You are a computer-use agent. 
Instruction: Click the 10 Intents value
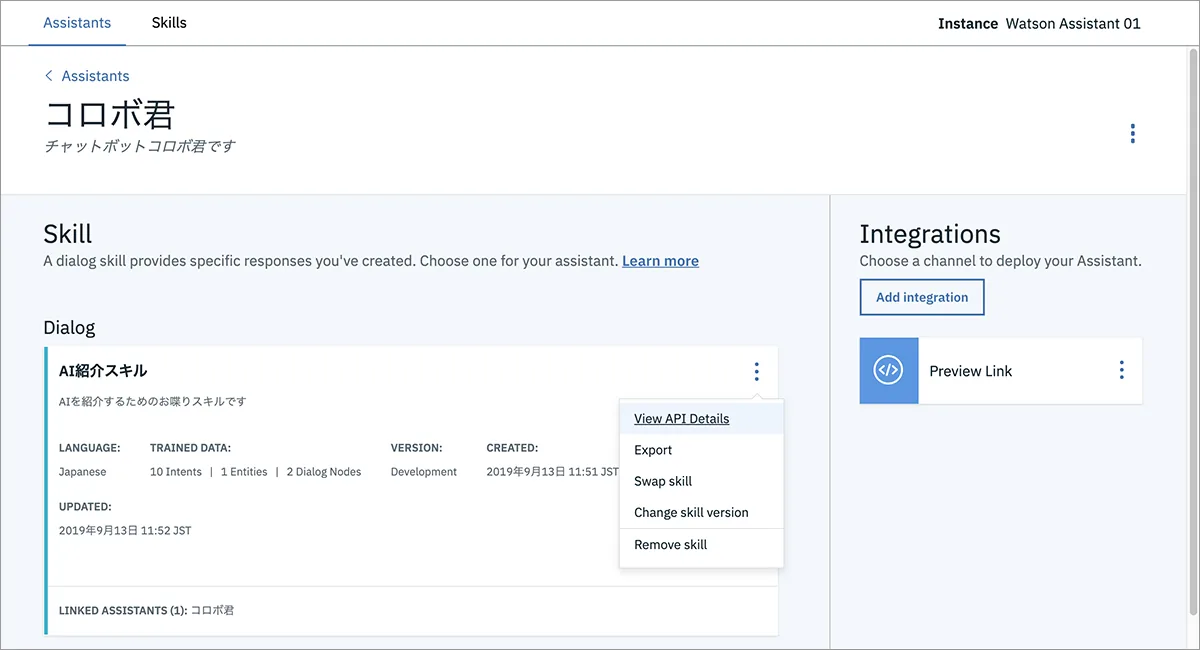point(176,472)
